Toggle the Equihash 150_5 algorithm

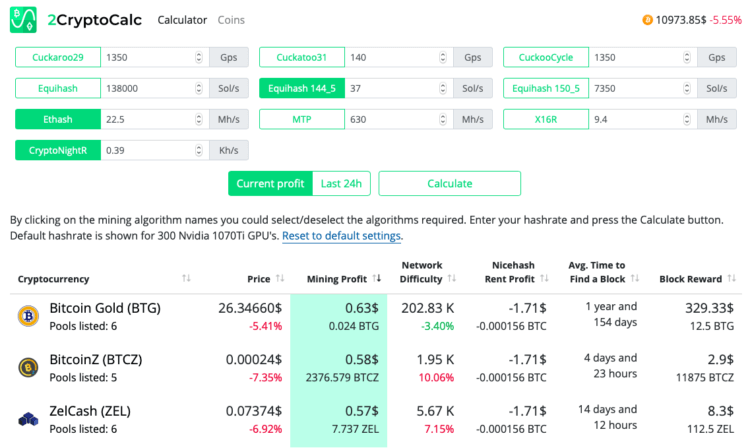(546, 88)
